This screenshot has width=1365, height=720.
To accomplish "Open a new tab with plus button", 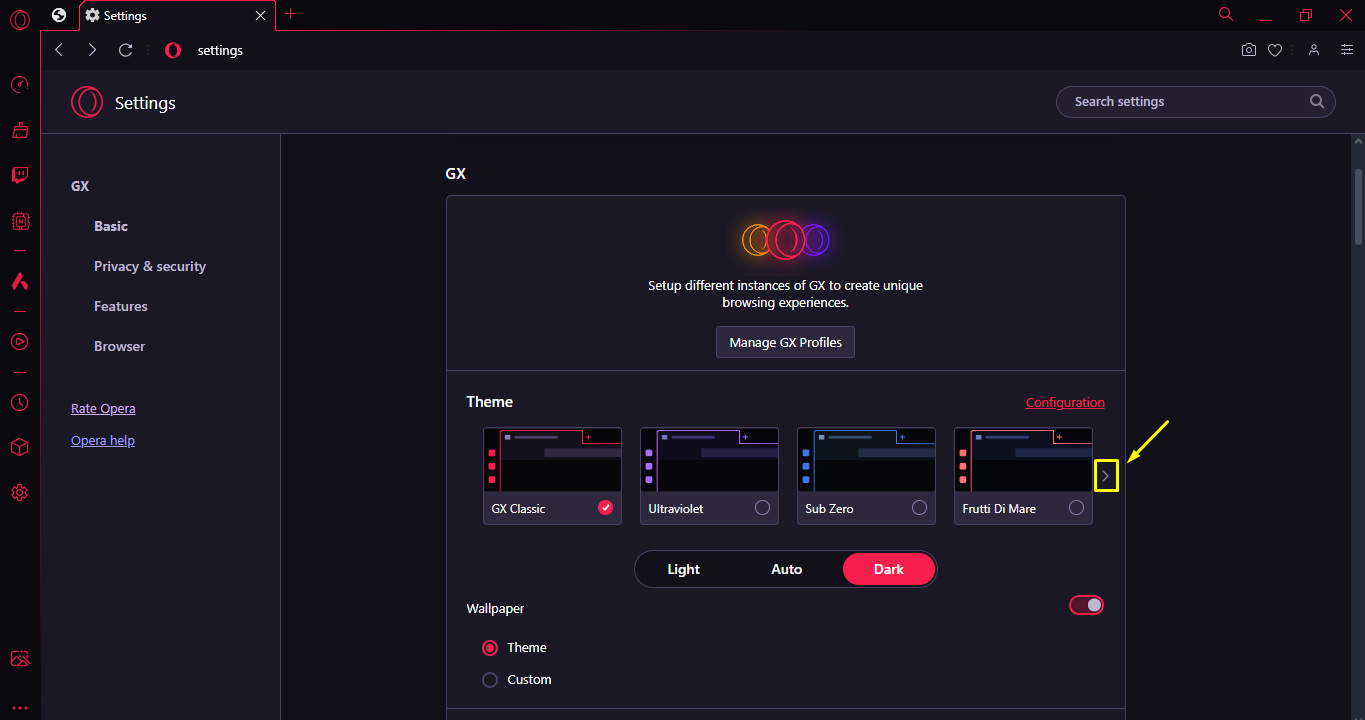I will pos(291,14).
